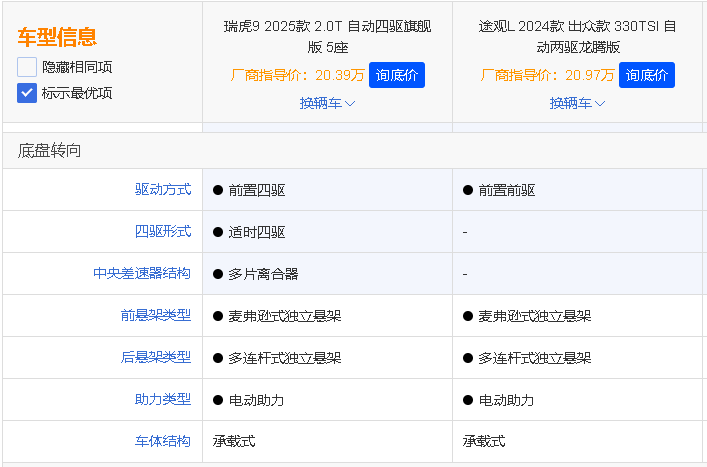Screen dimensions: 707x467
Task: Open the 中央差速器结构 parameter explanation
Action: 142,273
